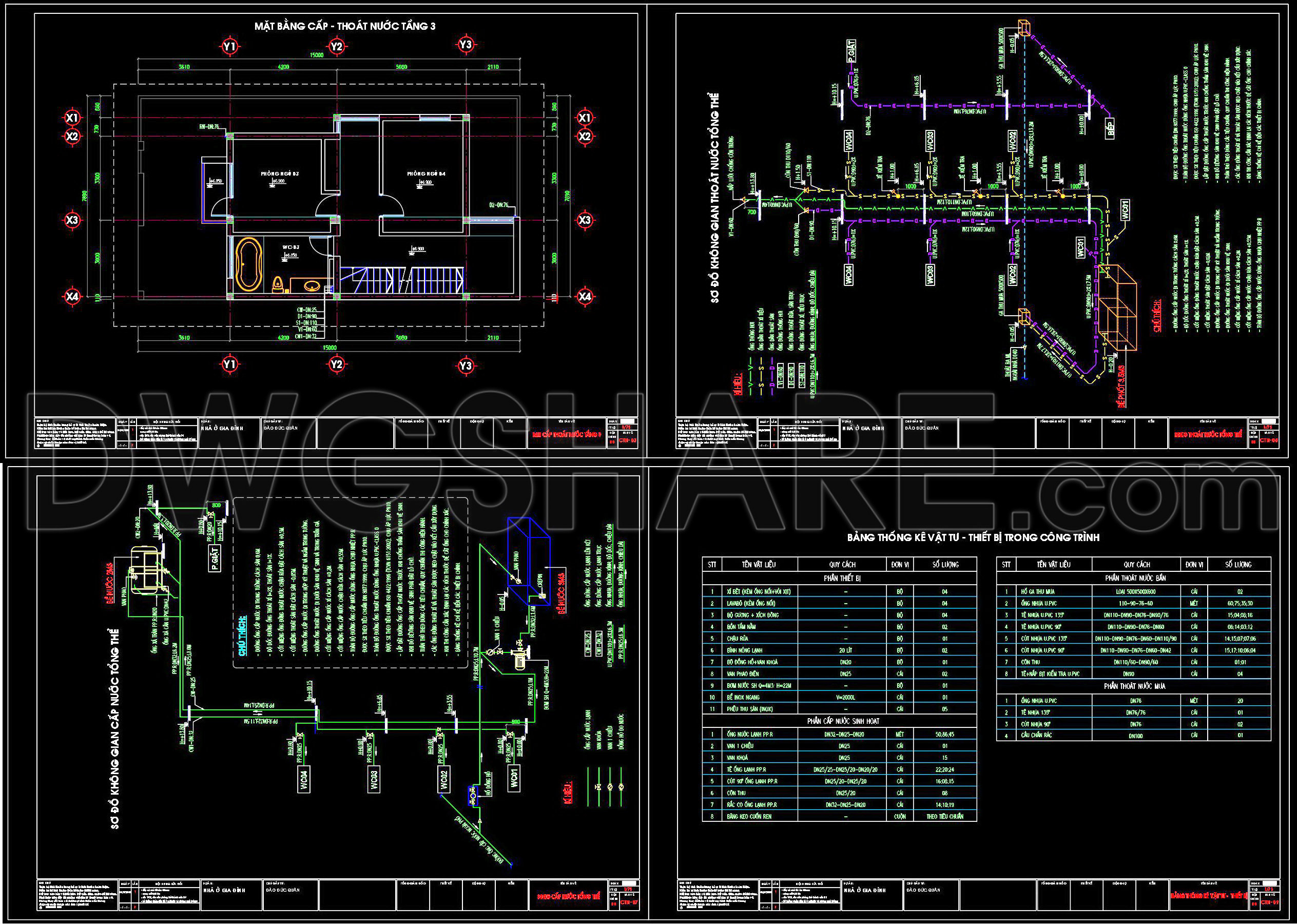
Task: Select the BẾP label on drainage diagram
Action: 1110,128
